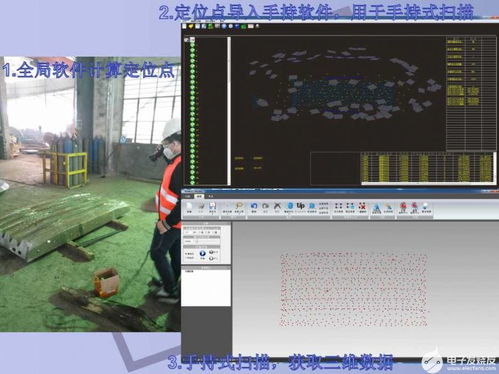Click the 'Up' icon in scanner ribbon
This screenshot has height=374, width=499.
301,206
